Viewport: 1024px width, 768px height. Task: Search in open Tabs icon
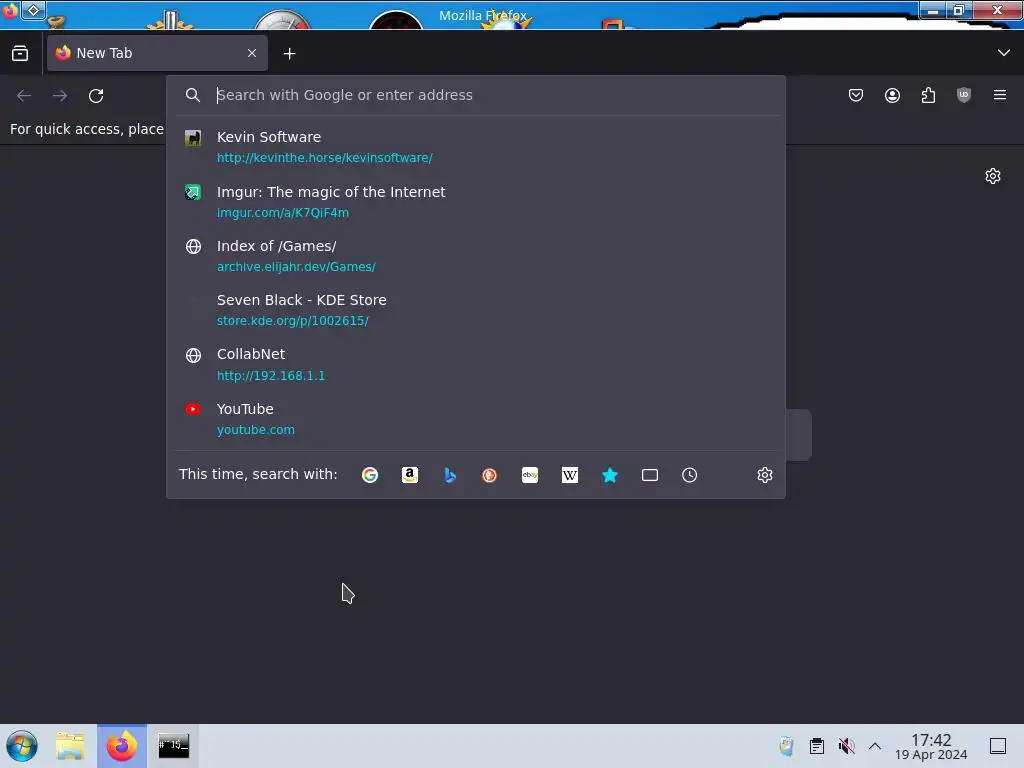pos(650,475)
